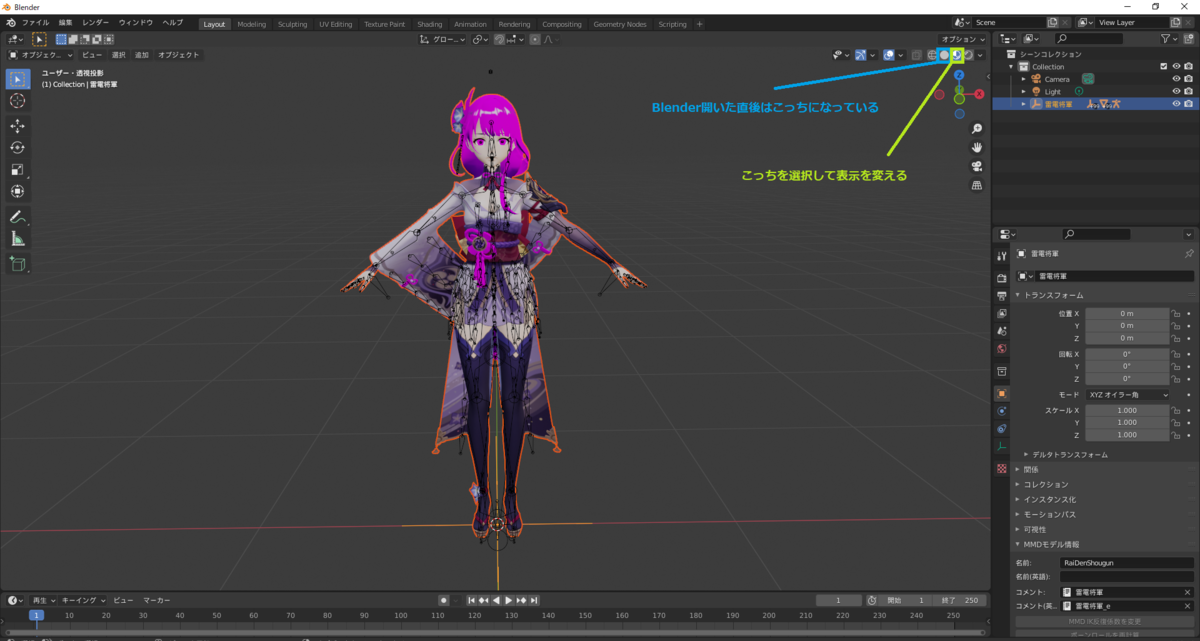Open the キーイング timeline menu
Viewport: 1200px width, 641px height.
pyautogui.click(x=82, y=600)
